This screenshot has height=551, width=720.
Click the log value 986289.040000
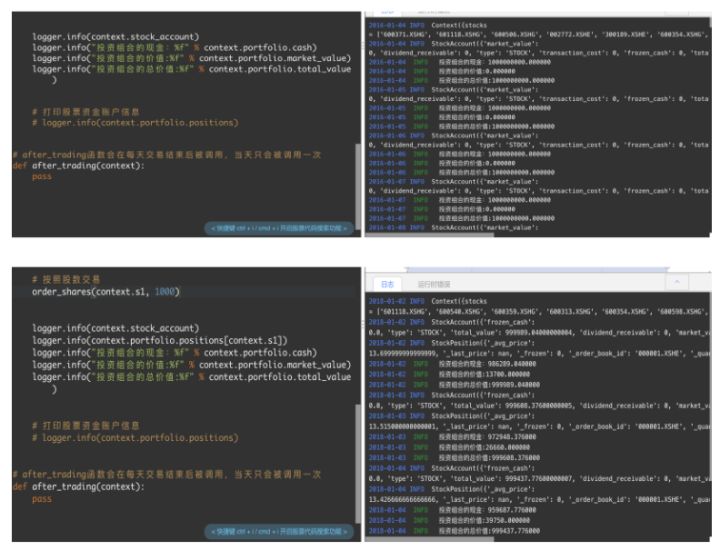pos(512,364)
